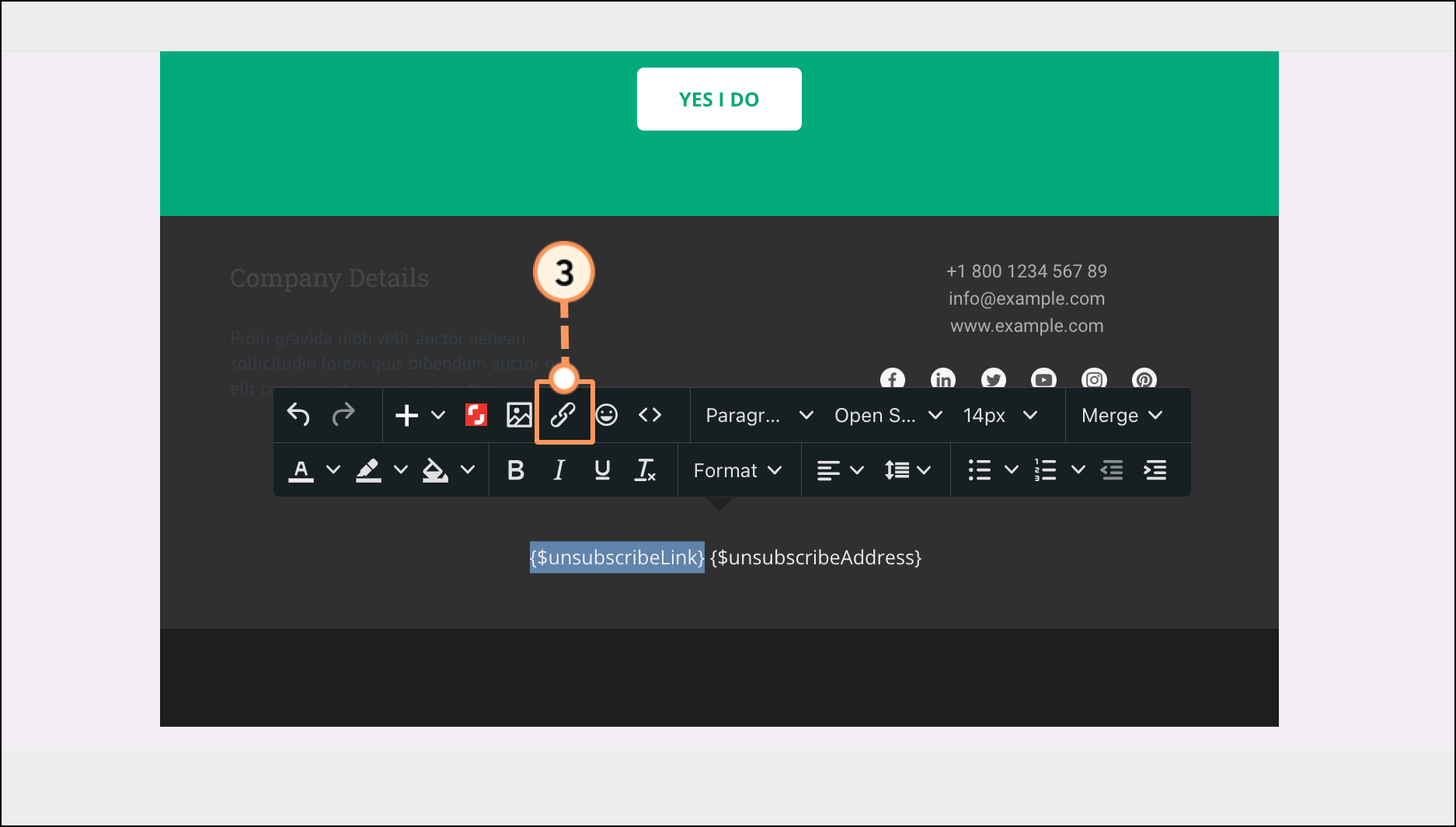Expand the numbered list dropdown arrow
1456x827 pixels.
click(x=1078, y=469)
